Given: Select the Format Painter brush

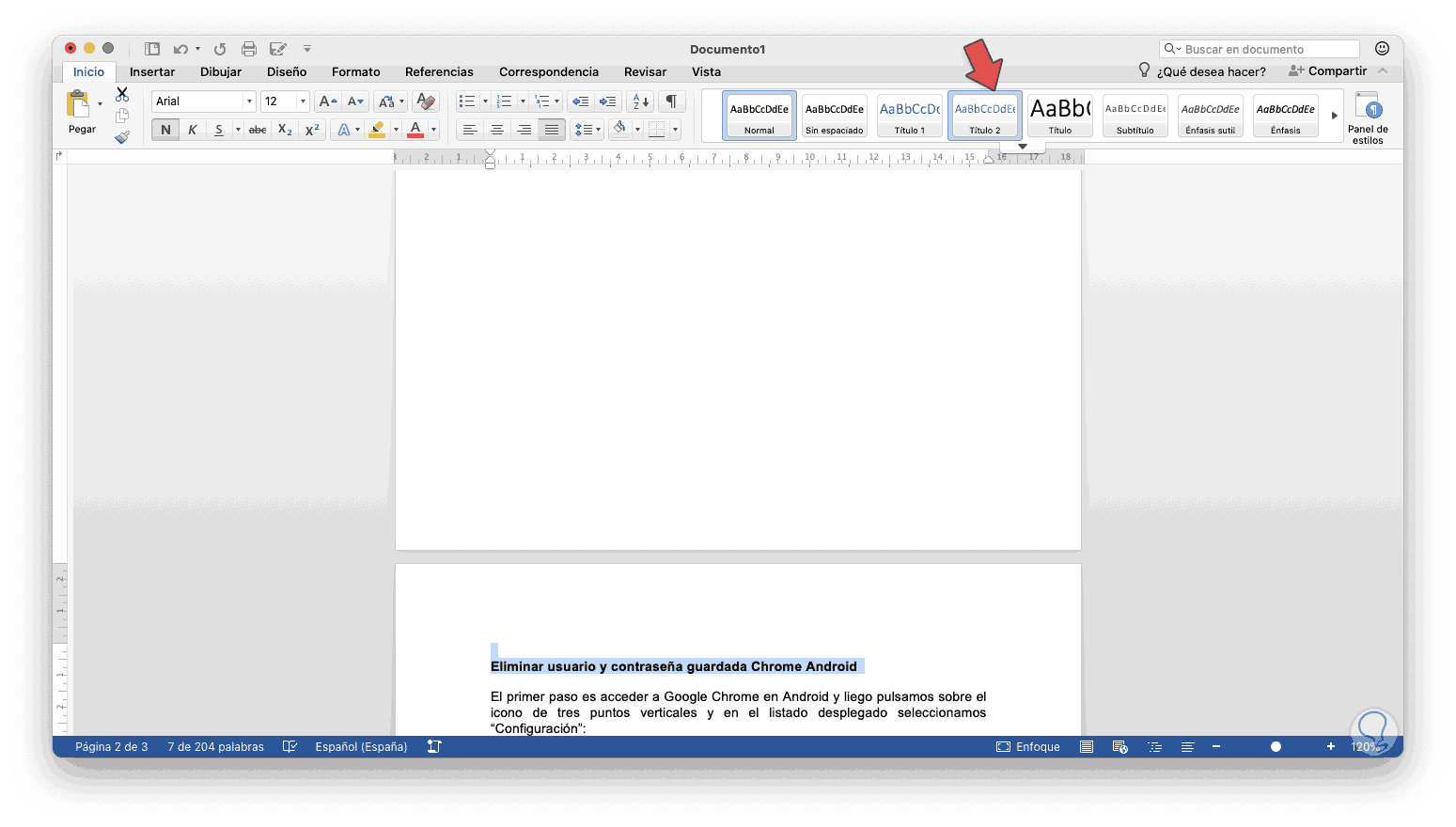Looking at the screenshot, I should coord(122,137).
